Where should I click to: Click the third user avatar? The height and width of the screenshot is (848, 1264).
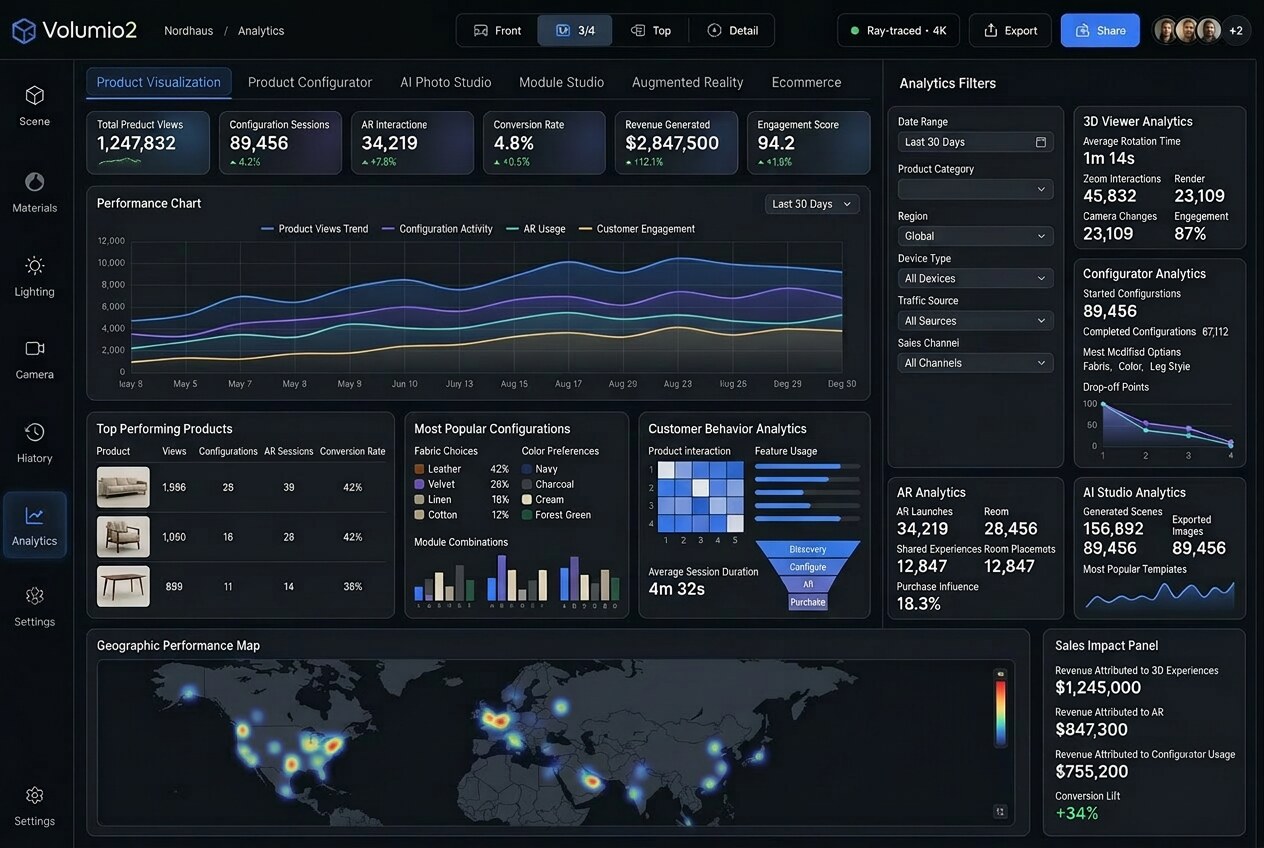[x=1209, y=30]
